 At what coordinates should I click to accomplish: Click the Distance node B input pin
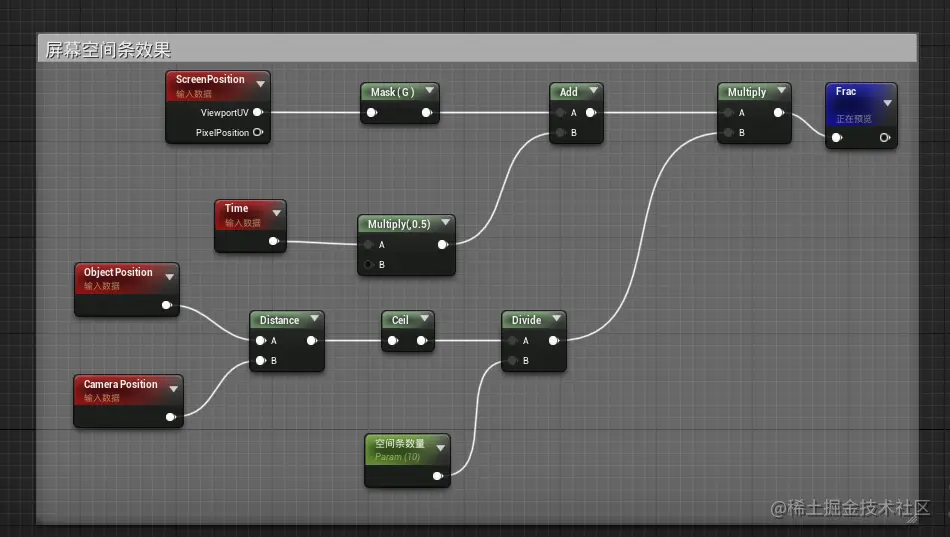261,361
